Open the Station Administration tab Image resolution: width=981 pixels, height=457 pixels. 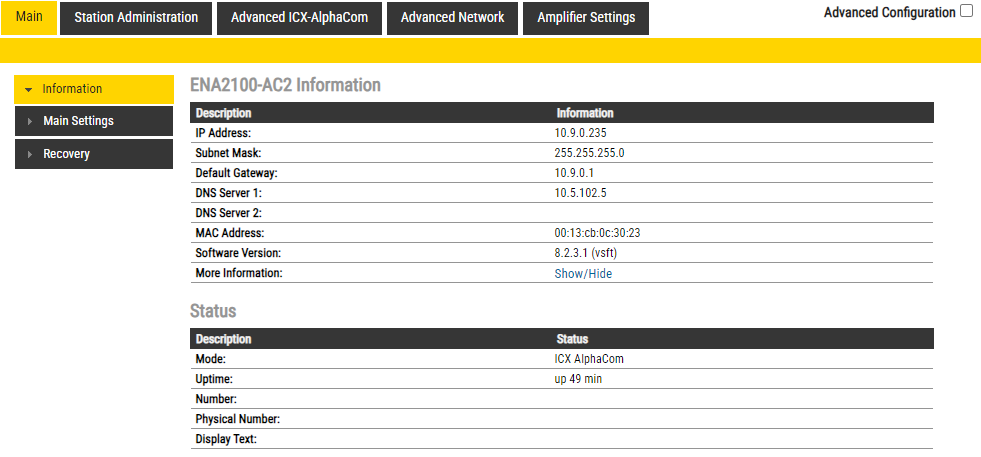[136, 18]
